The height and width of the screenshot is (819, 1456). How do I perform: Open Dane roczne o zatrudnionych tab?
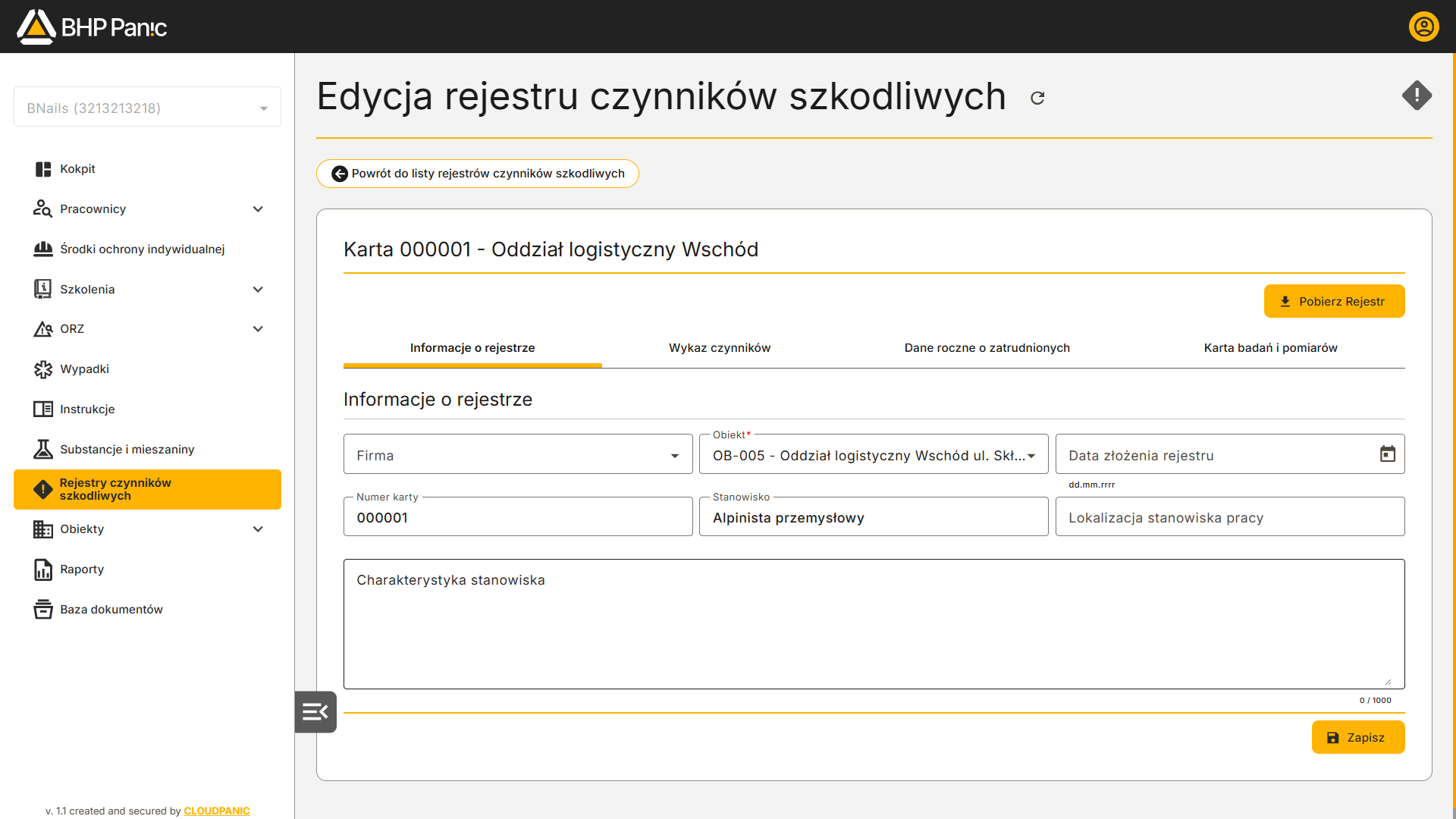click(987, 348)
